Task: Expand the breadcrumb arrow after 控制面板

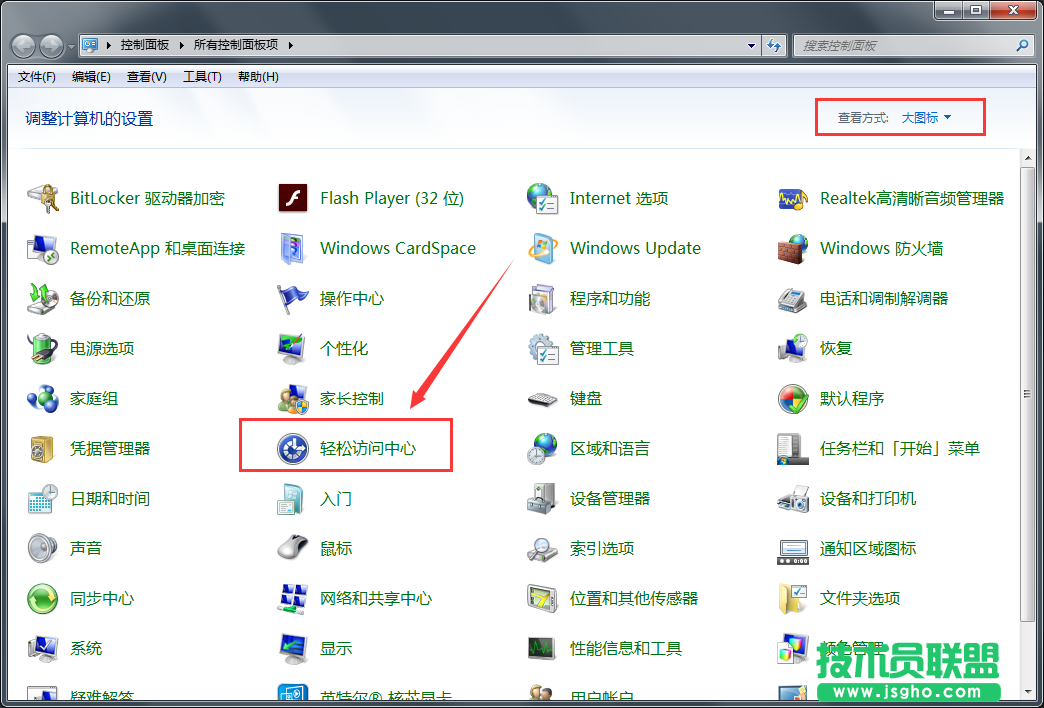Action: 181,44
